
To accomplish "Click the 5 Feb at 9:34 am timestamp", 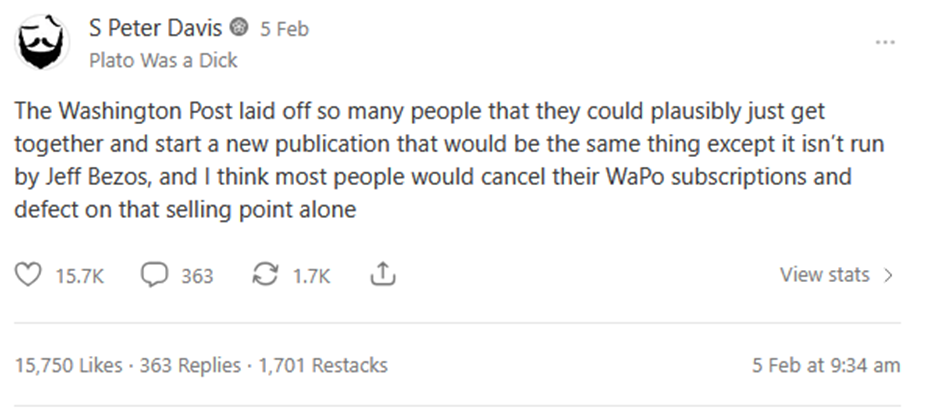I will click(x=826, y=365).
